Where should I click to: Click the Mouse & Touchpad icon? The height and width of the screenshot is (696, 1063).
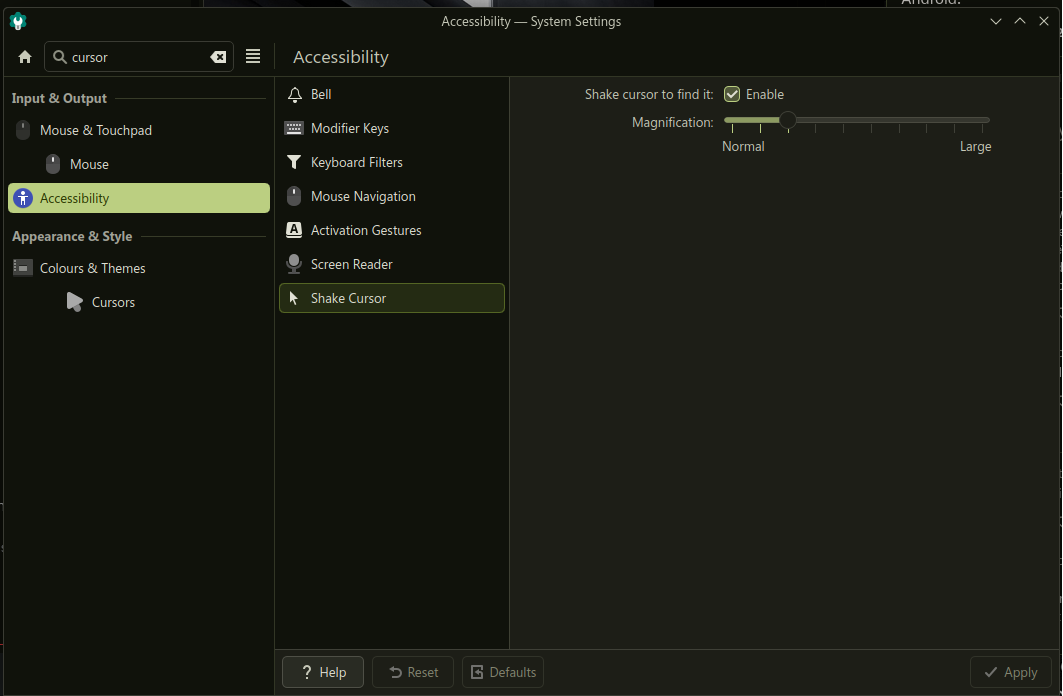pyautogui.click(x=23, y=130)
